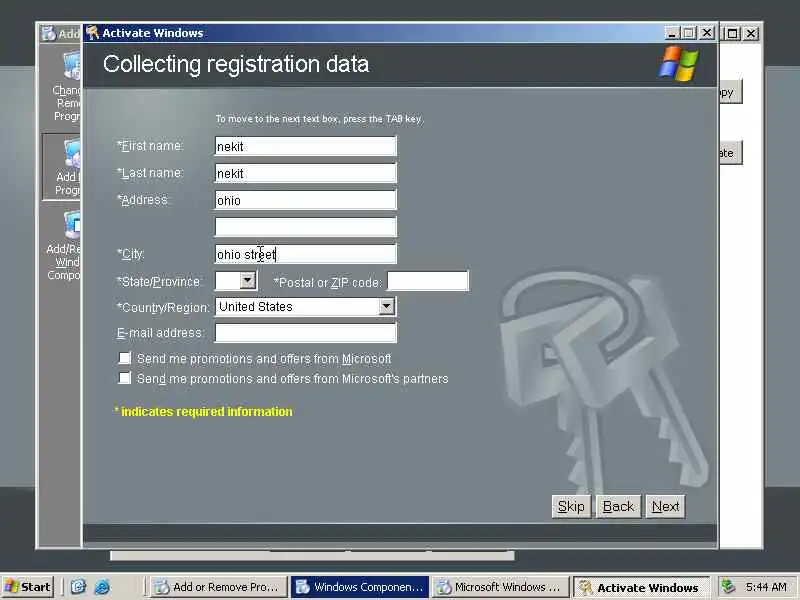Close the background Add or Remove Programs window
Image resolution: width=800 pixels, height=600 pixels.
coord(751,34)
